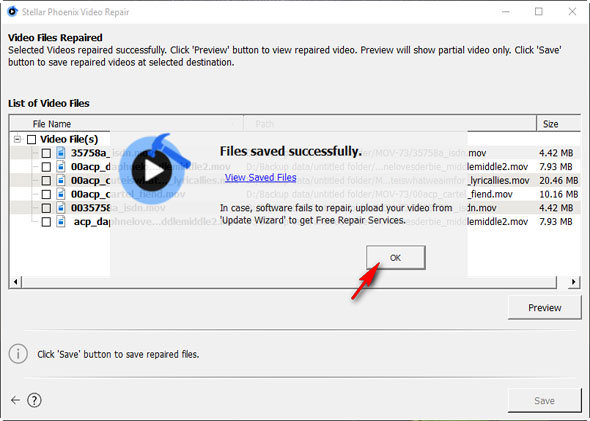This screenshot has height=421, width=590.
Task: Click OK in the saved successfully dialog
Action: [x=395, y=258]
